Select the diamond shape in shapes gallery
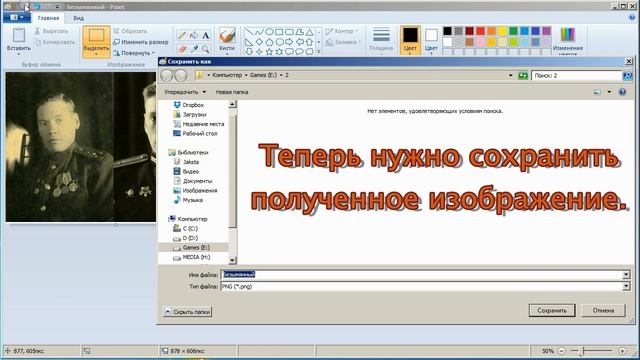This screenshot has width=640, height=360. [259, 42]
